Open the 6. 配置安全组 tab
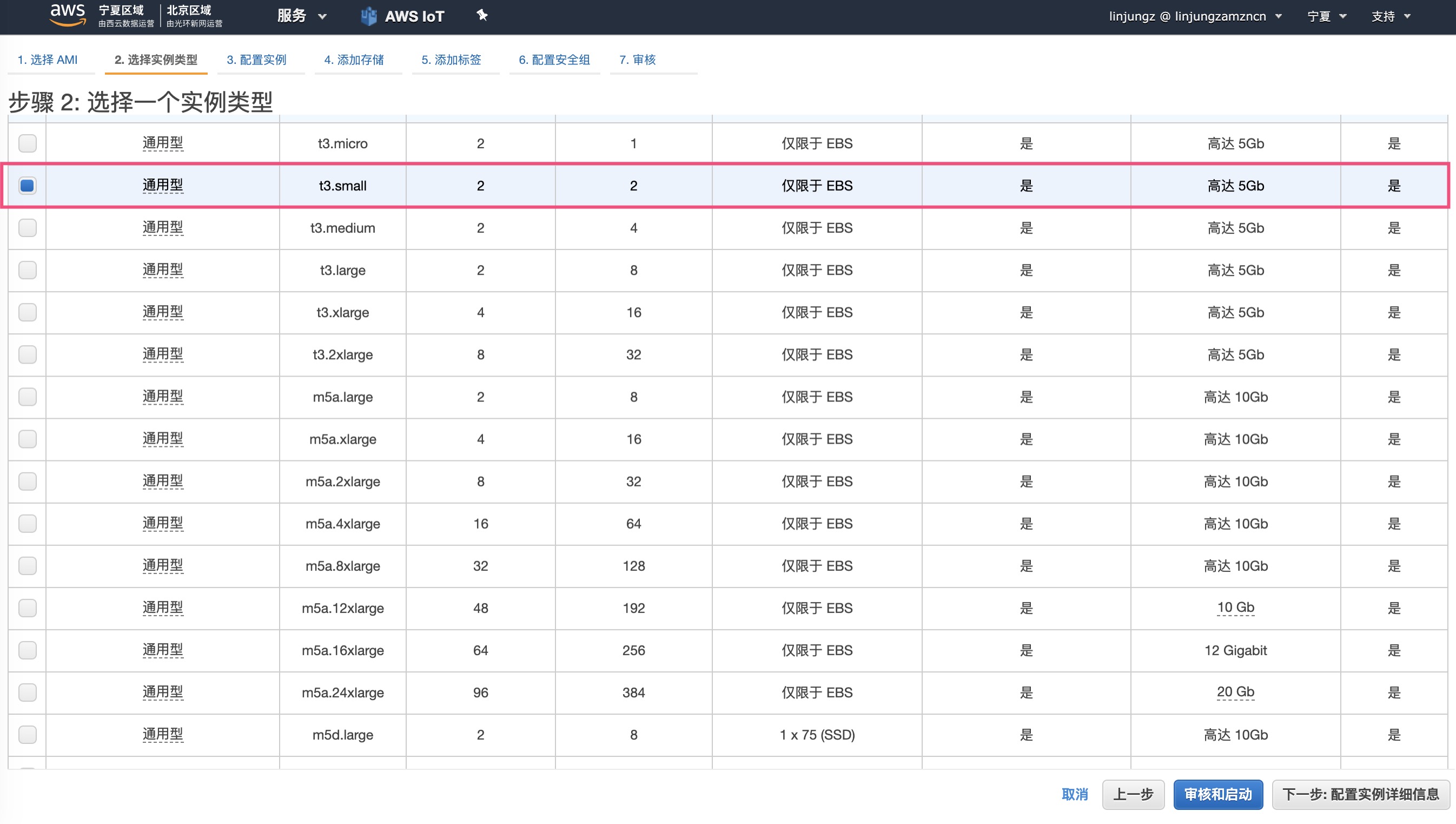 point(554,60)
